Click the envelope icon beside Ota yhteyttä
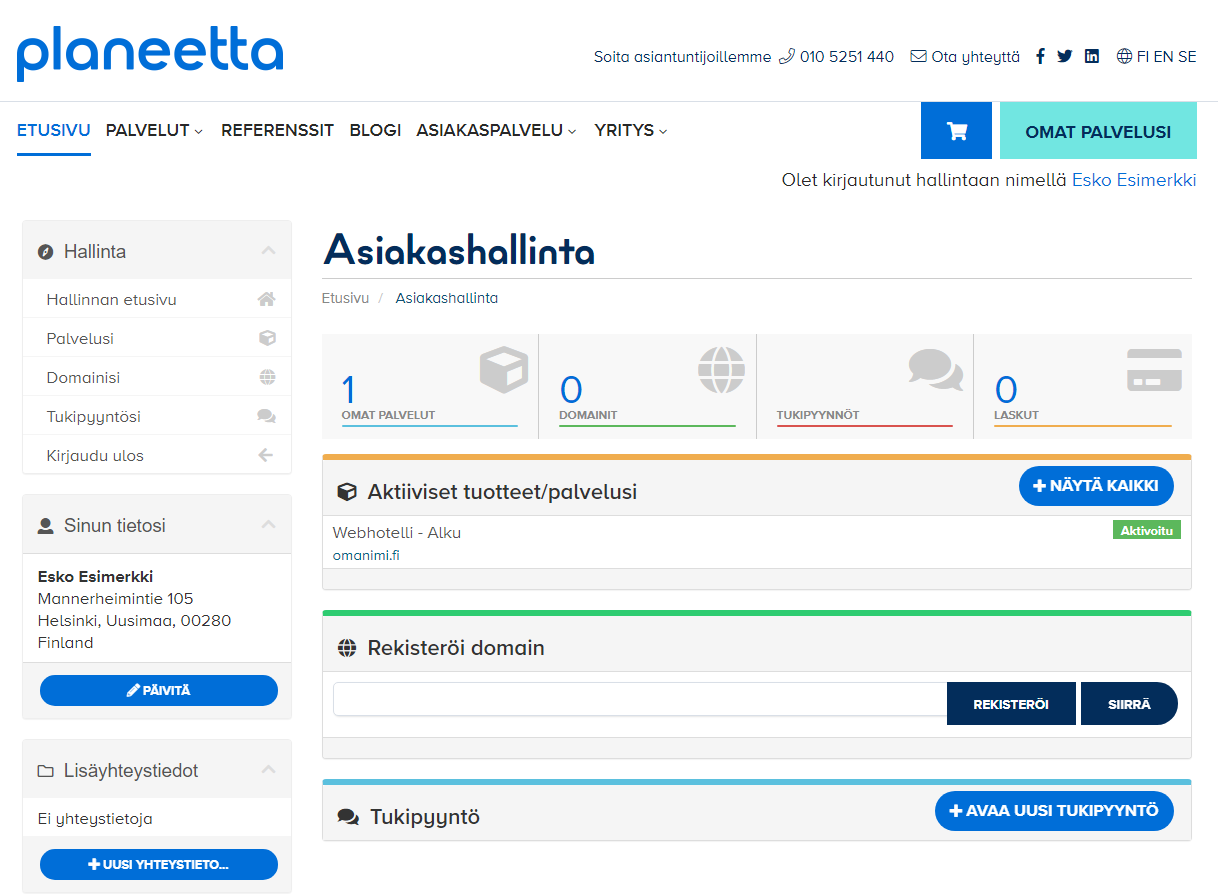 (918, 57)
